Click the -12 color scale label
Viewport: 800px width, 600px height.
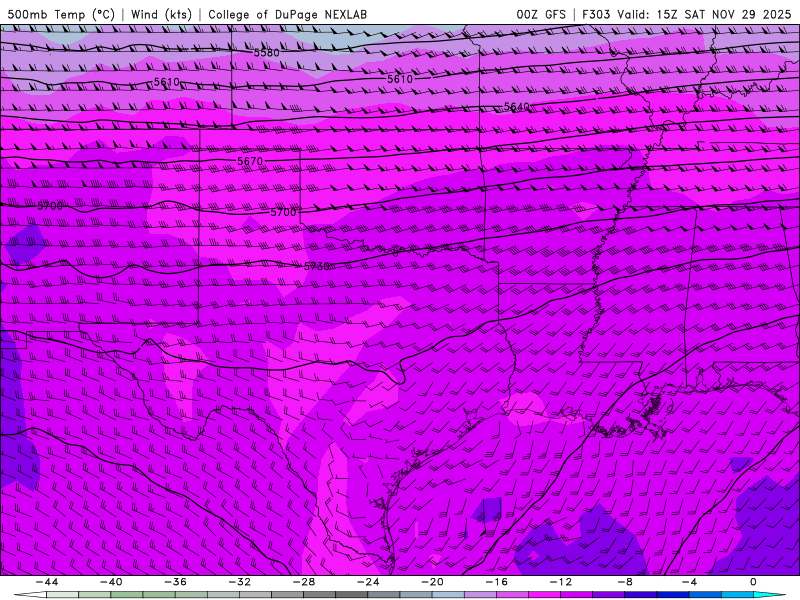pyautogui.click(x=561, y=582)
